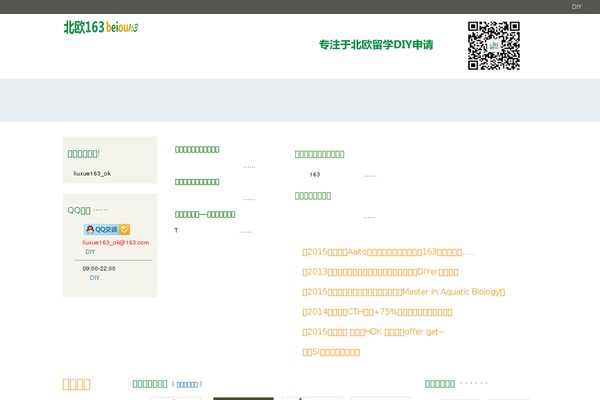Screen dimensions: 600x400
Task: Click the 09:00-22:00 hours text
Action: 99,268
